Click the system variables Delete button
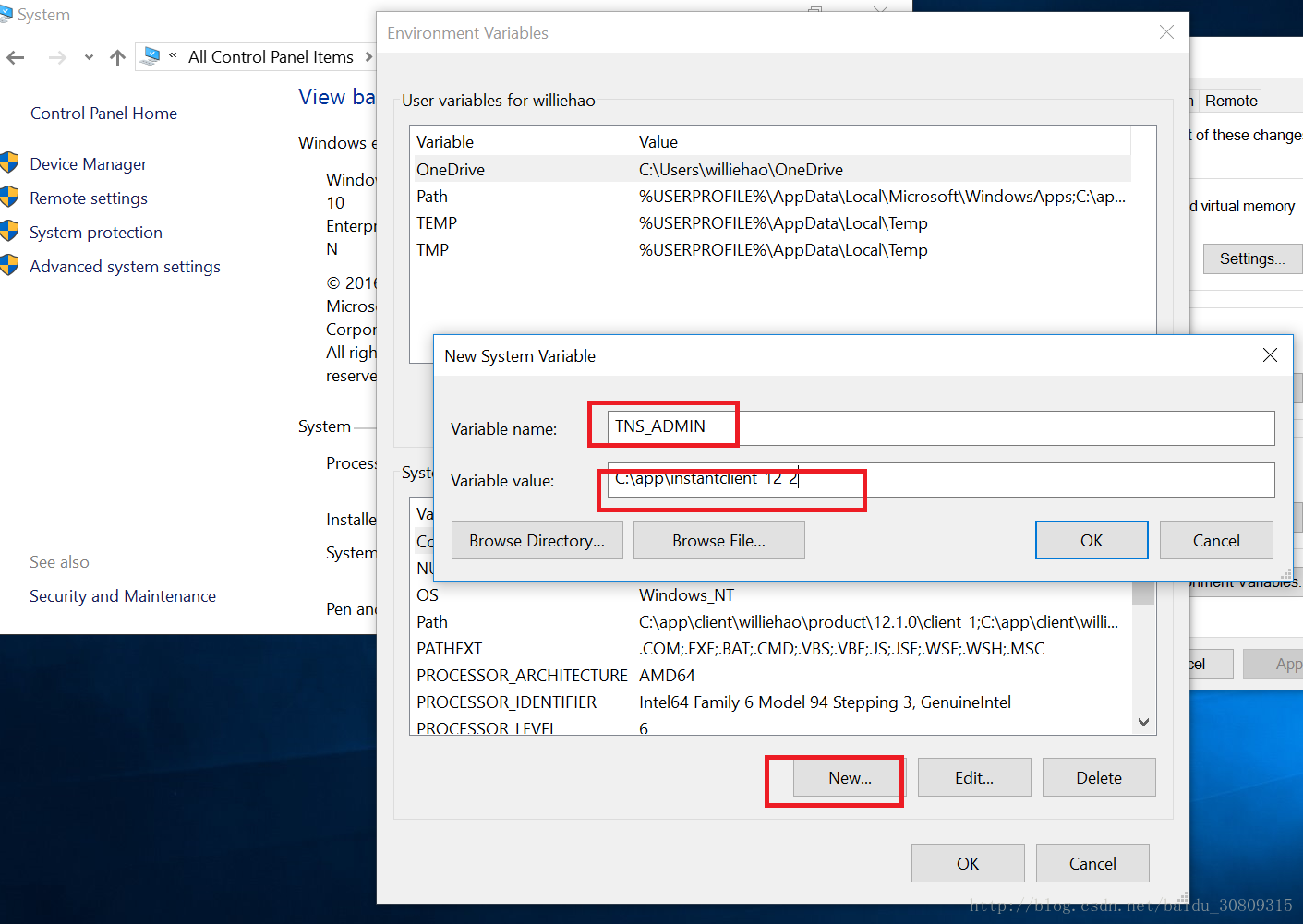 pyautogui.click(x=1099, y=777)
